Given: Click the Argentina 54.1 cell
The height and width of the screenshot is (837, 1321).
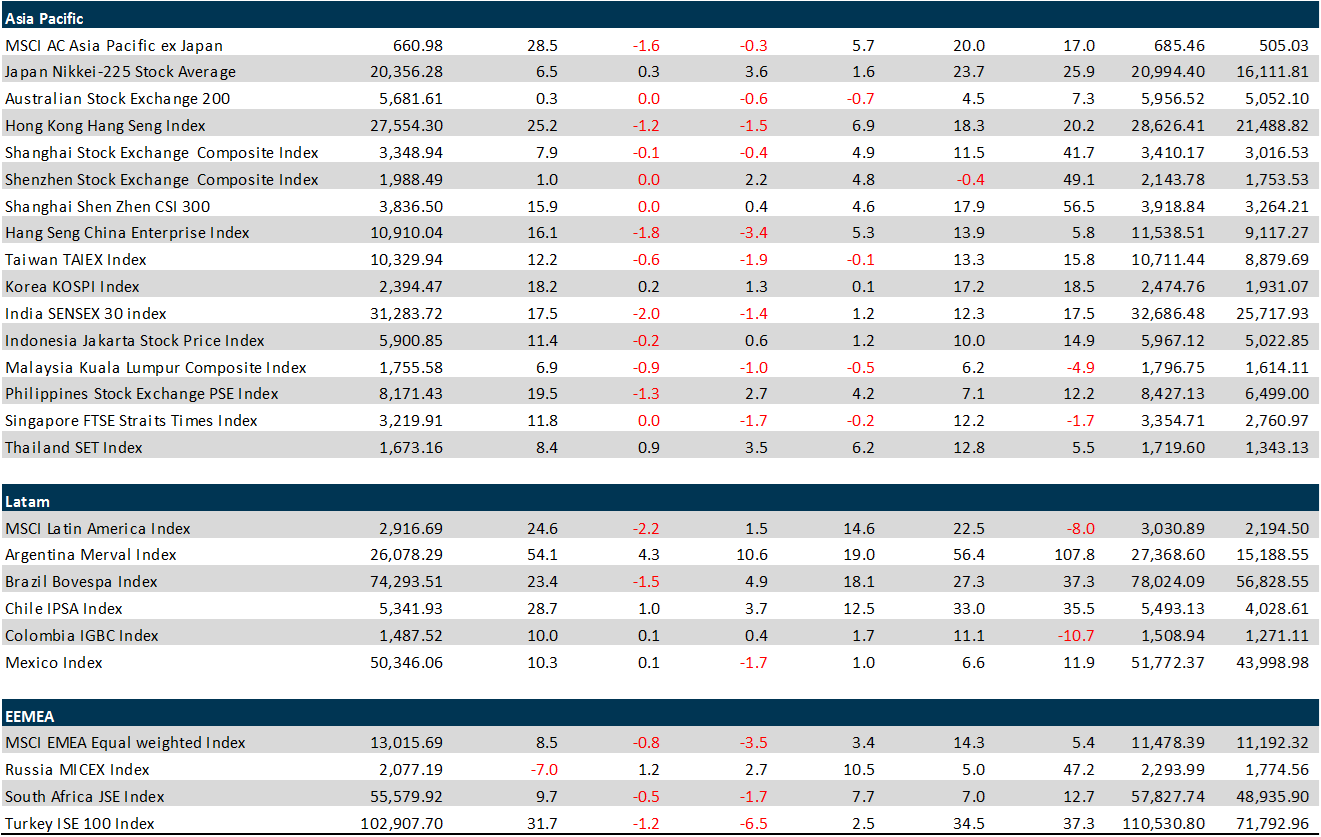Looking at the screenshot, I should point(544,555).
